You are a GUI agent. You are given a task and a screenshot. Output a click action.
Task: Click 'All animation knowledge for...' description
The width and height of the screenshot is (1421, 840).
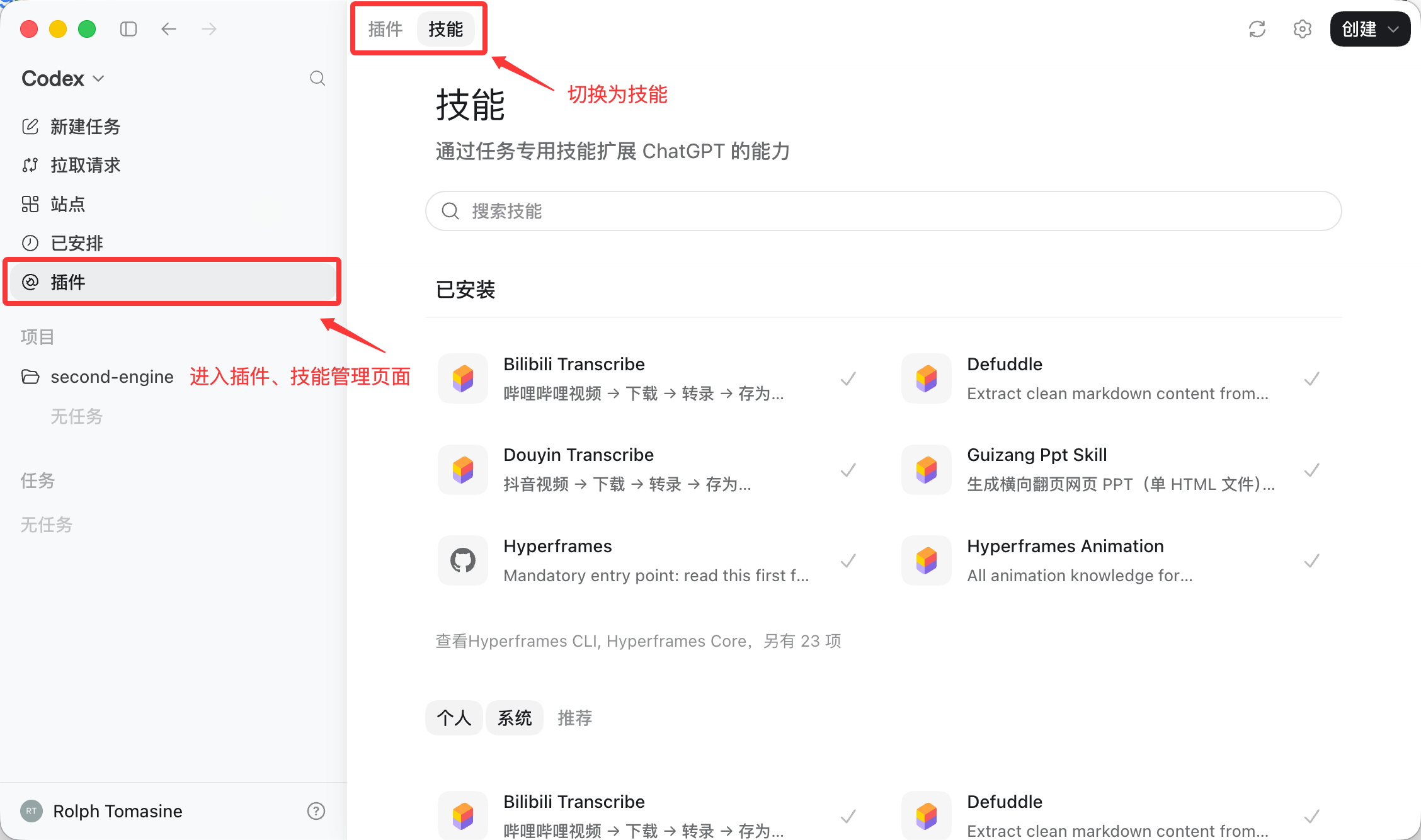pos(1080,576)
